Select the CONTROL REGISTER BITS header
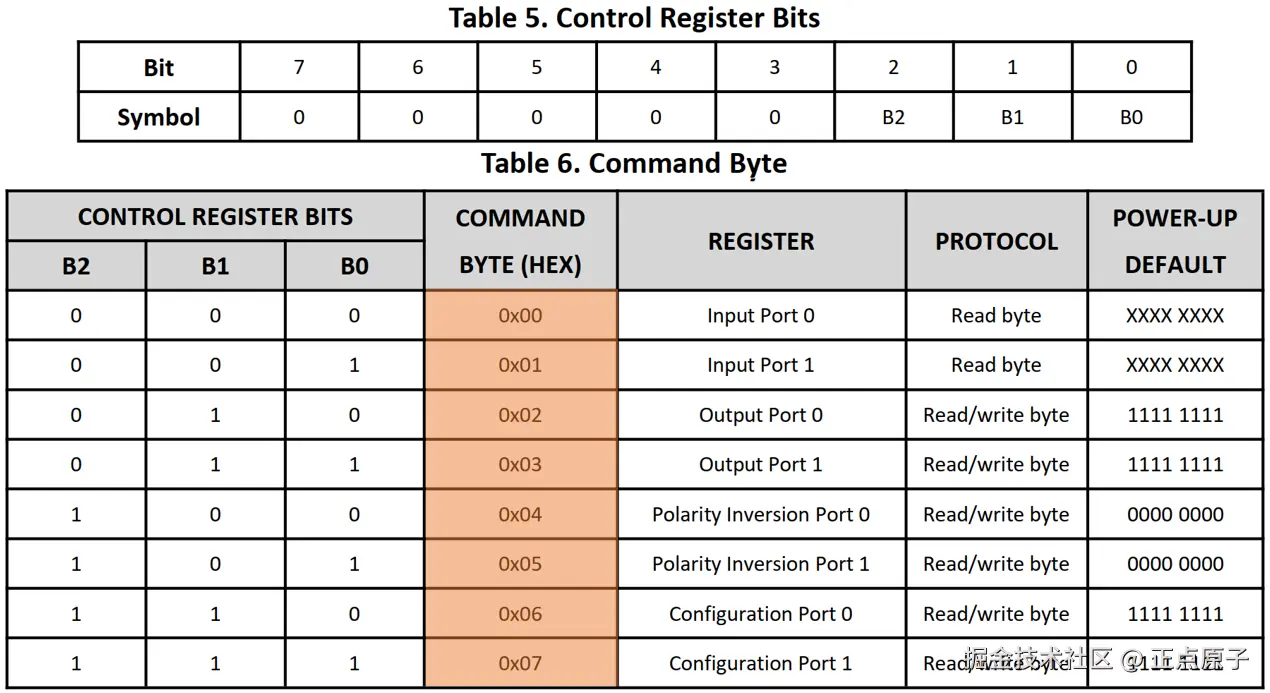 tap(215, 217)
